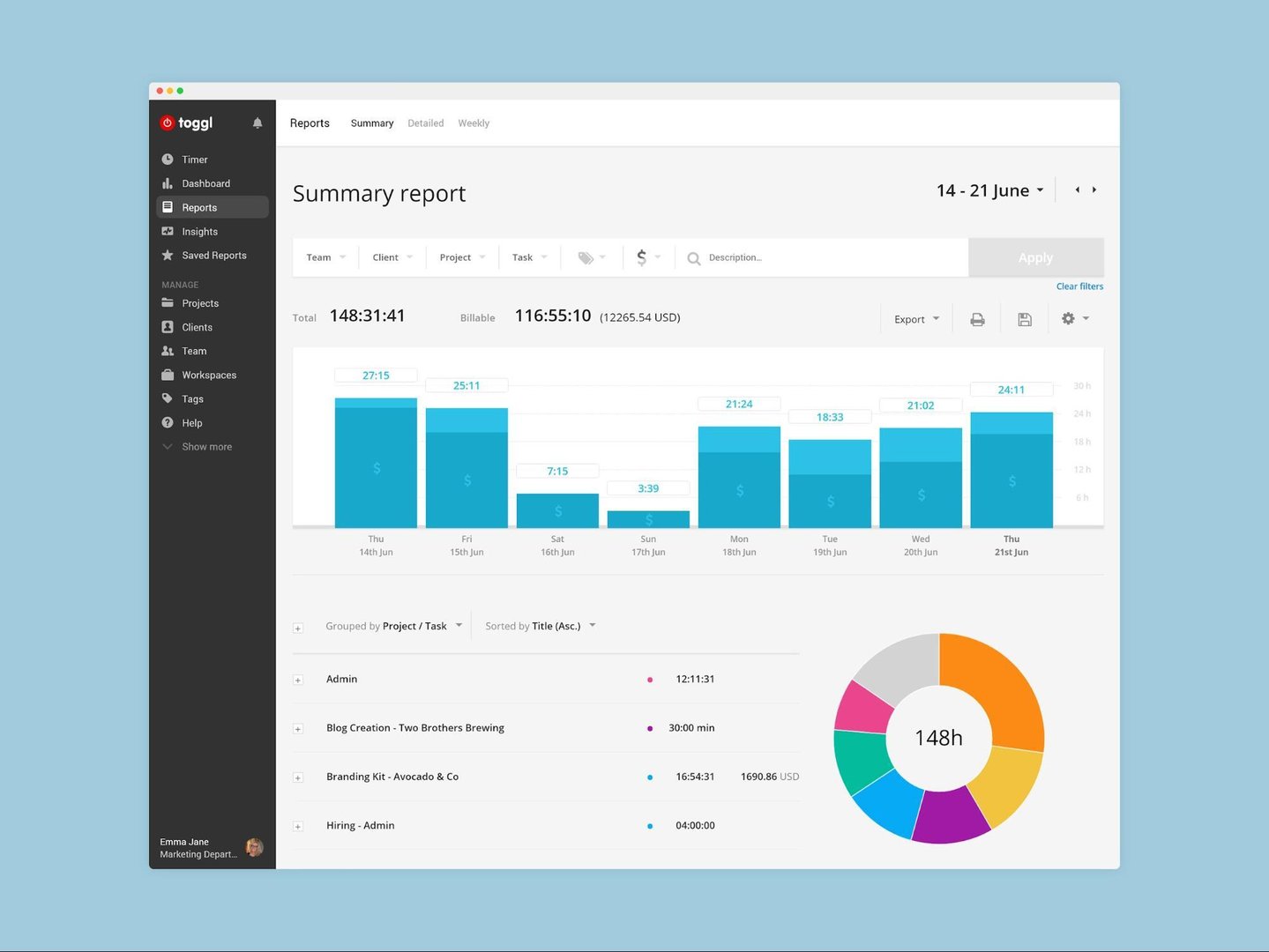The width and height of the screenshot is (1269, 952).
Task: Select Dashboard from the sidebar
Action: 206,183
